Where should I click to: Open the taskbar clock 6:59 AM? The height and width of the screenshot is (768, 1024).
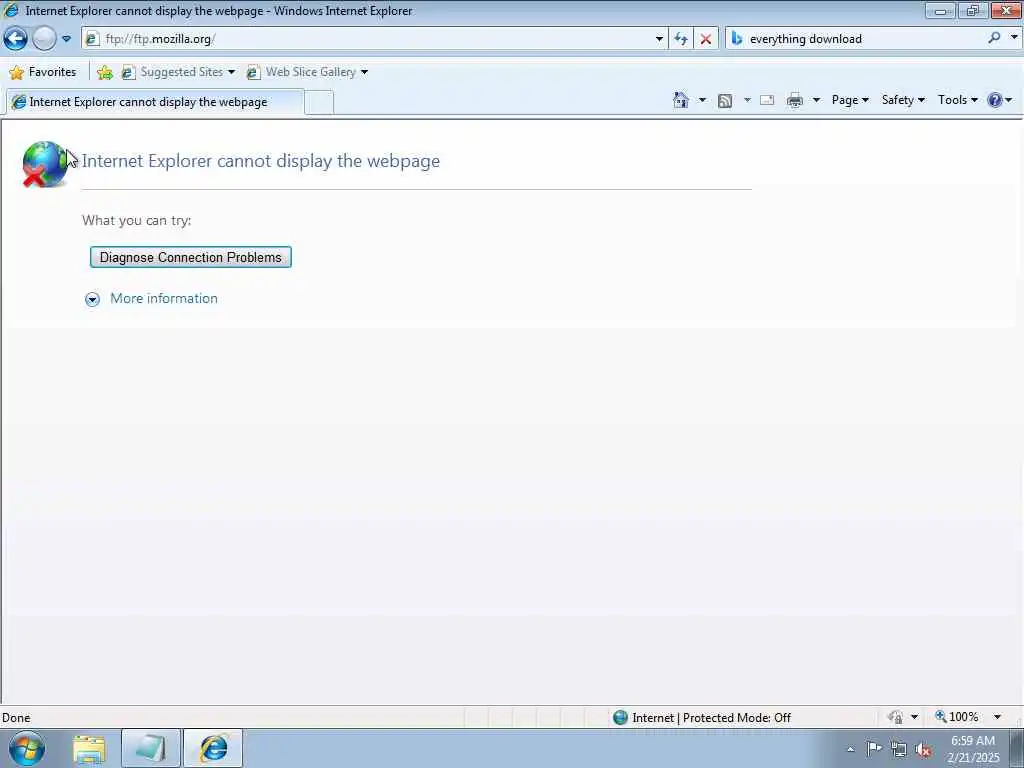point(973,750)
